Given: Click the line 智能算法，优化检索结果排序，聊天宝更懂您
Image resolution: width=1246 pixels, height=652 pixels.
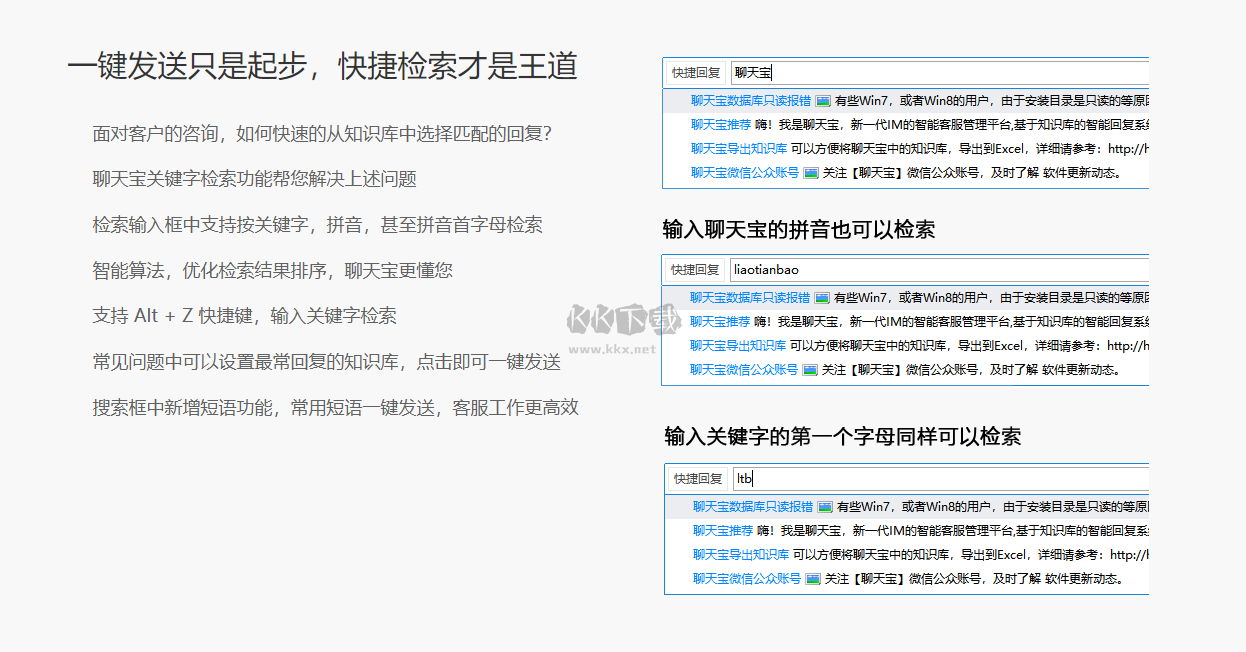Looking at the screenshot, I should [272, 271].
